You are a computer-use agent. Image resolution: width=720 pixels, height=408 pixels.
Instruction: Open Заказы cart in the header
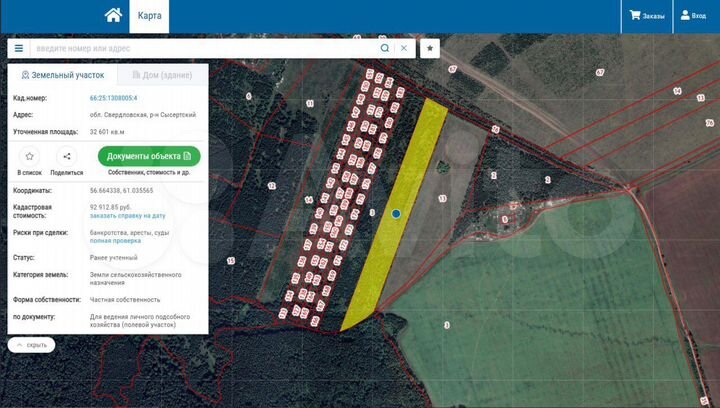646,16
